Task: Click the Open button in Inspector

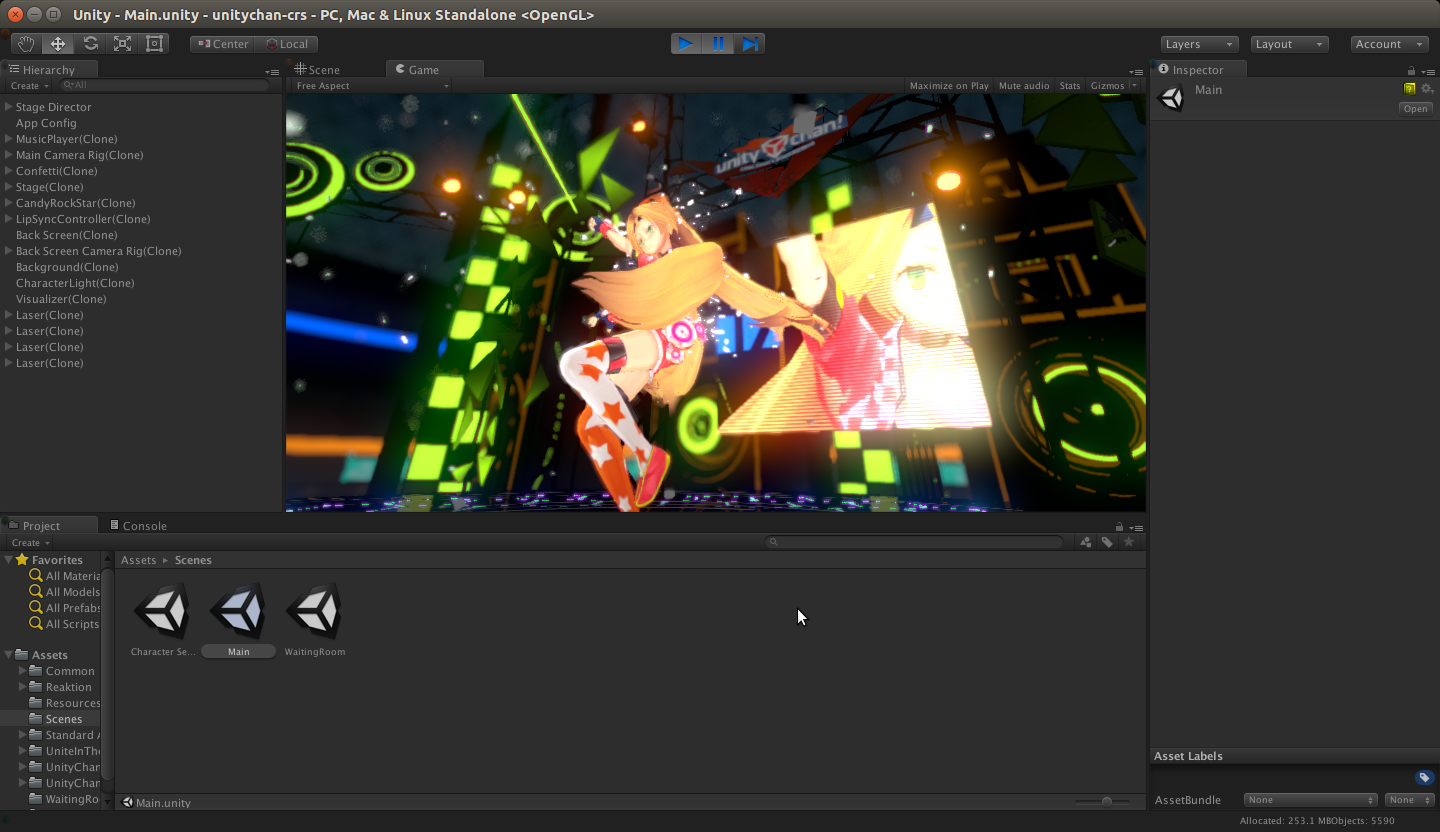Action: pyautogui.click(x=1415, y=109)
